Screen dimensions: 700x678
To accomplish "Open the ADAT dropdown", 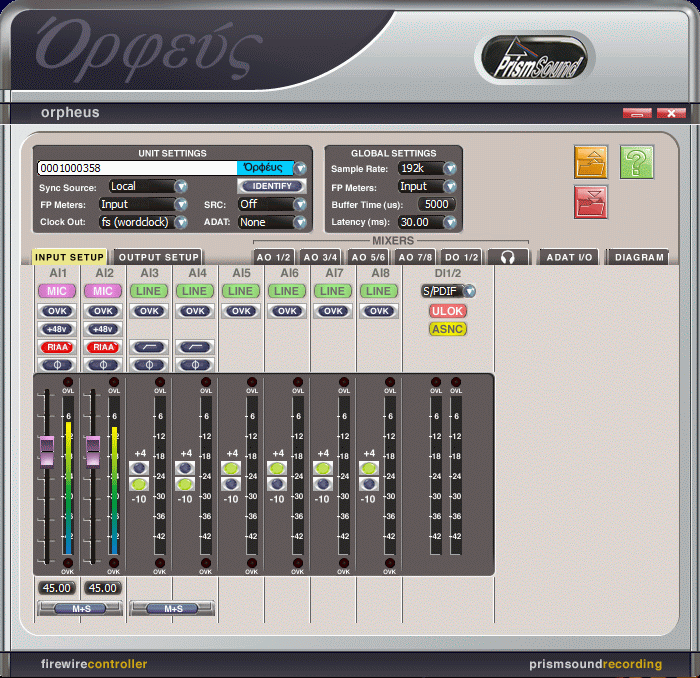I will pyautogui.click(x=300, y=222).
